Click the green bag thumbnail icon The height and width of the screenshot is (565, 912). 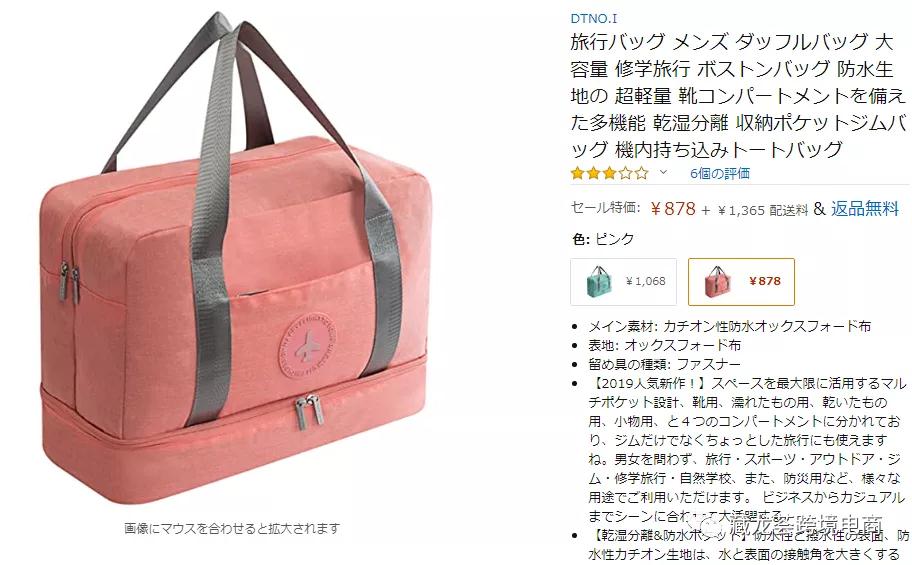coord(599,282)
